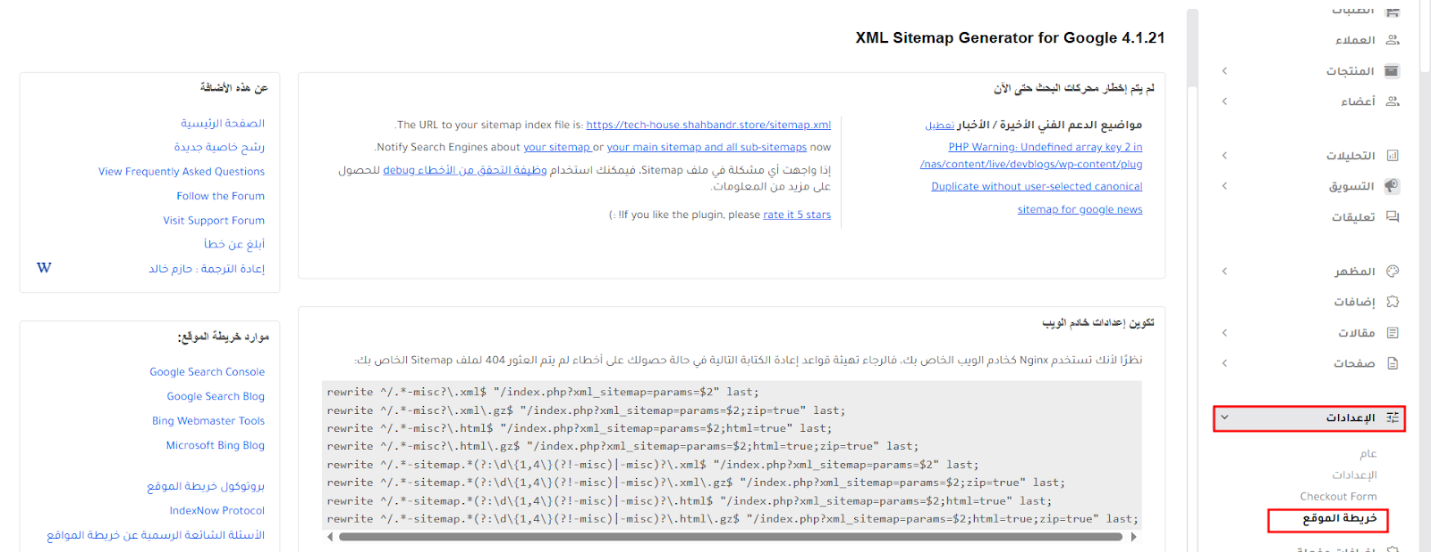Click the Marketing (التسويق) megaphone icon
1431x552 pixels.
point(1392,187)
